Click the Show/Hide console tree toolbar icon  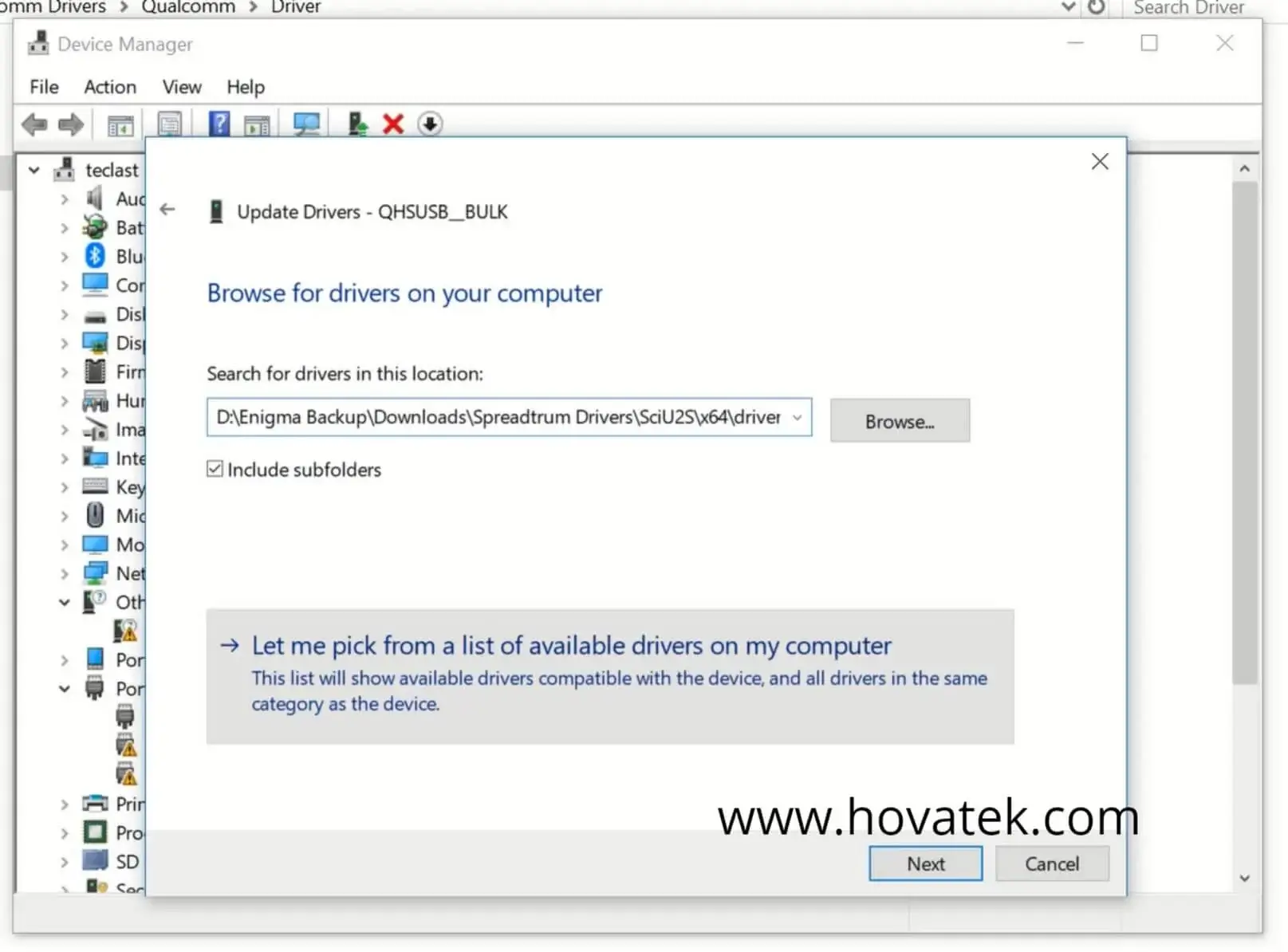[120, 124]
